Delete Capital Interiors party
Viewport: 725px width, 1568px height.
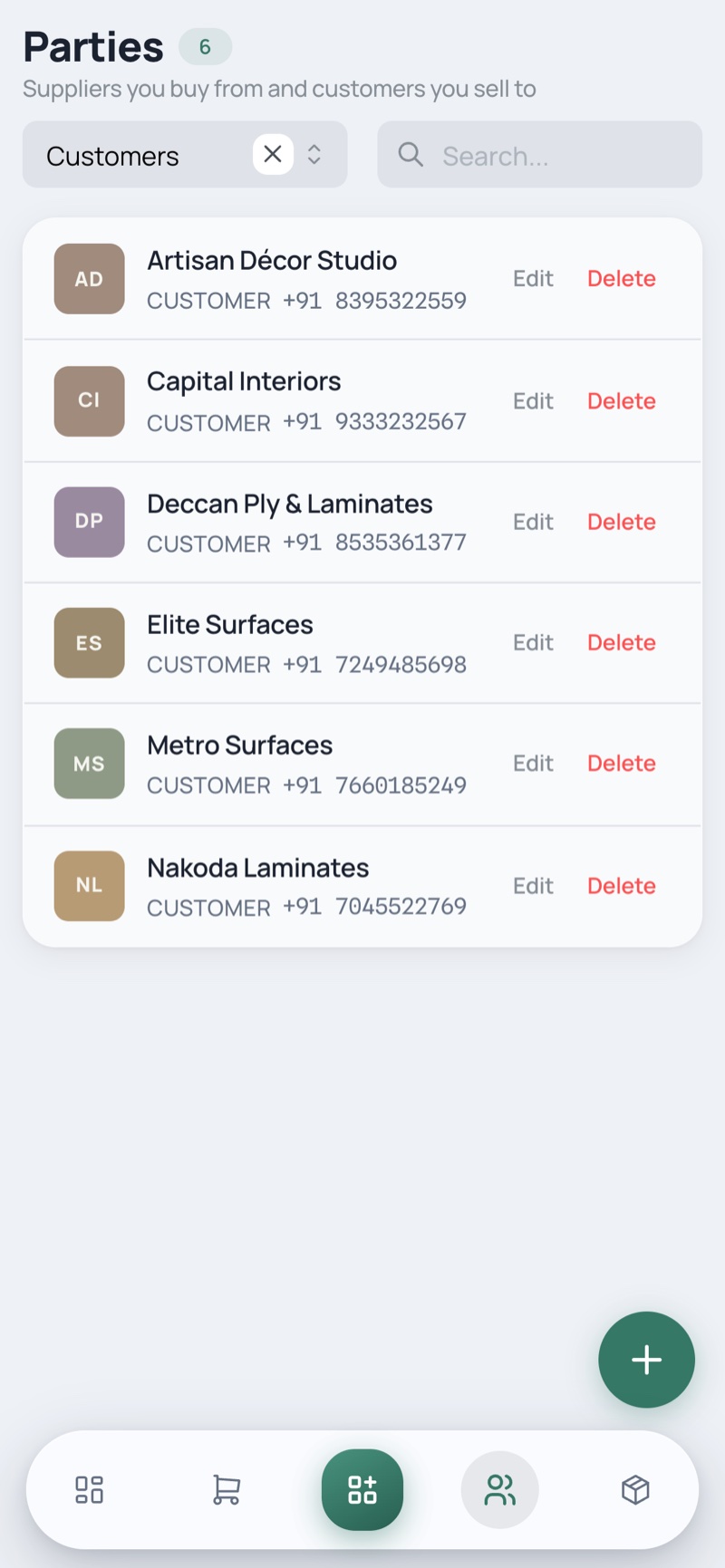pyautogui.click(x=622, y=400)
